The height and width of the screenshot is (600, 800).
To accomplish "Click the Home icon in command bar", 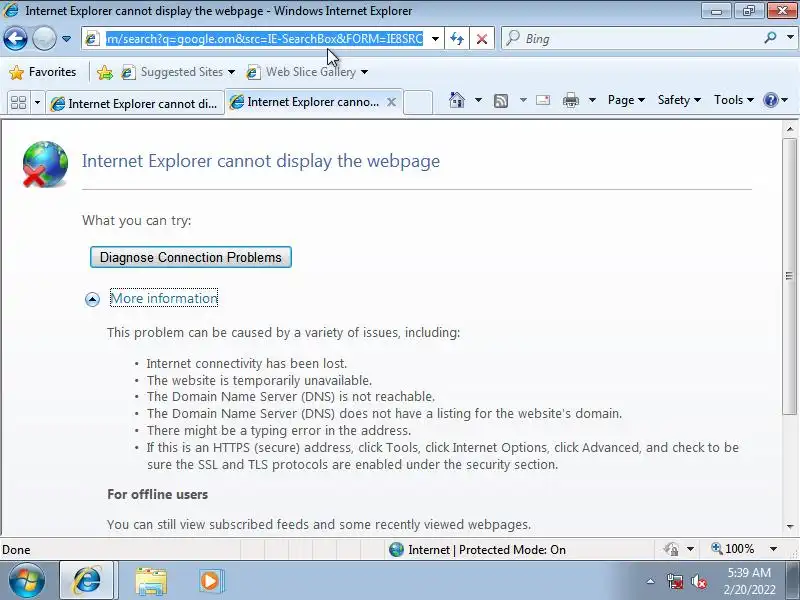I will [x=457, y=100].
